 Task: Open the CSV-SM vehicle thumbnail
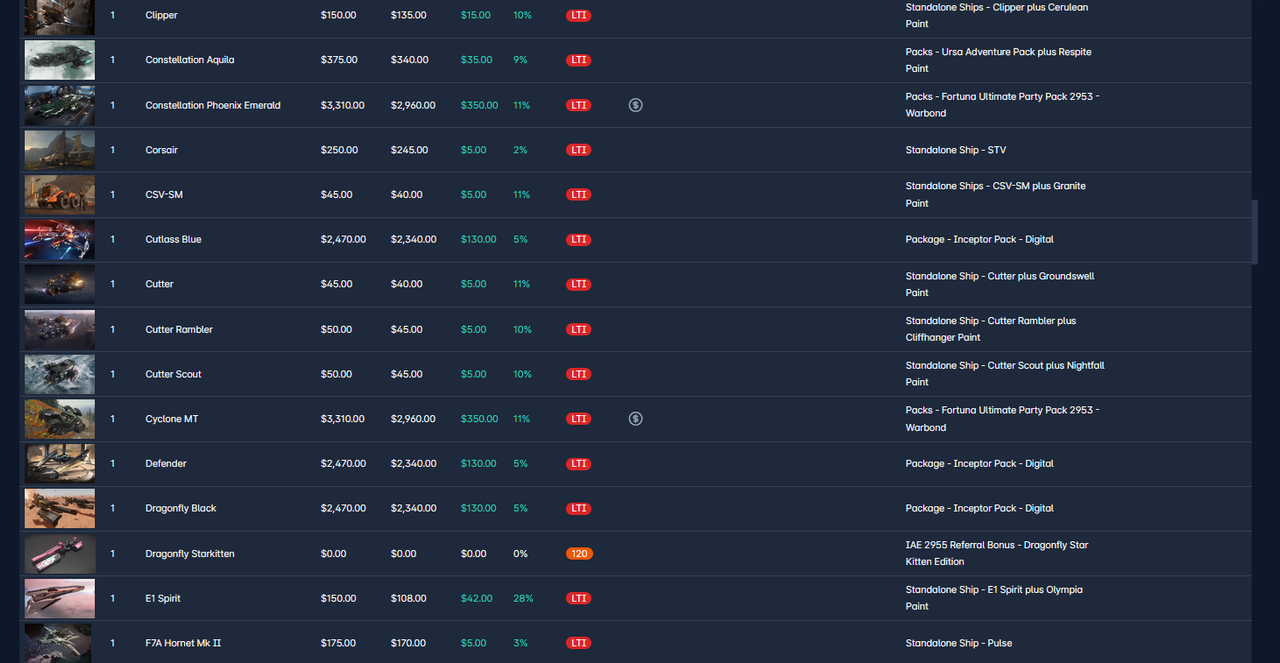(60, 195)
